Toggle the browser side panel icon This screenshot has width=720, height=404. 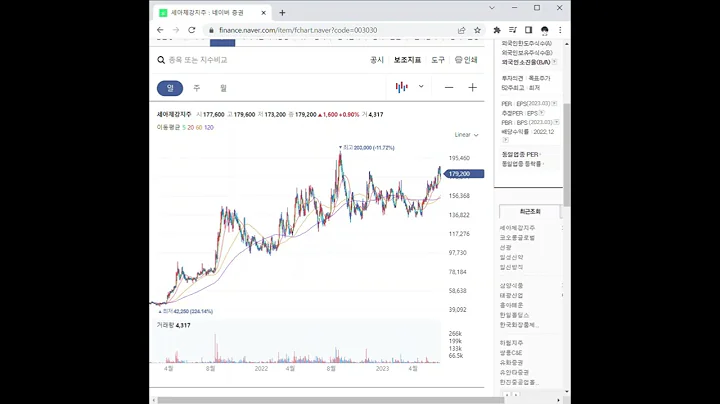[x=529, y=30]
